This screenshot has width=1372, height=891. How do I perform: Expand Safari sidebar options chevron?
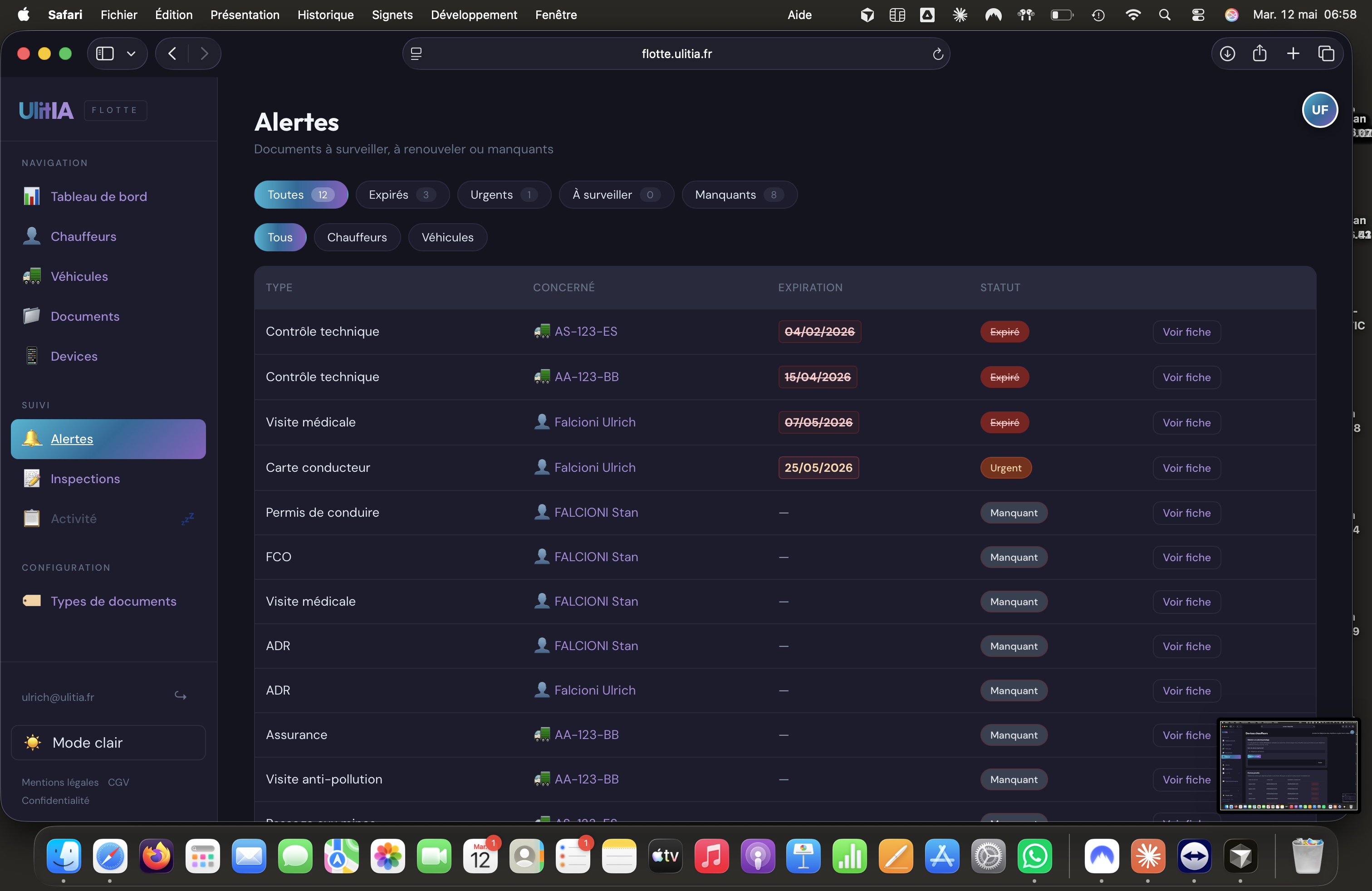132,54
